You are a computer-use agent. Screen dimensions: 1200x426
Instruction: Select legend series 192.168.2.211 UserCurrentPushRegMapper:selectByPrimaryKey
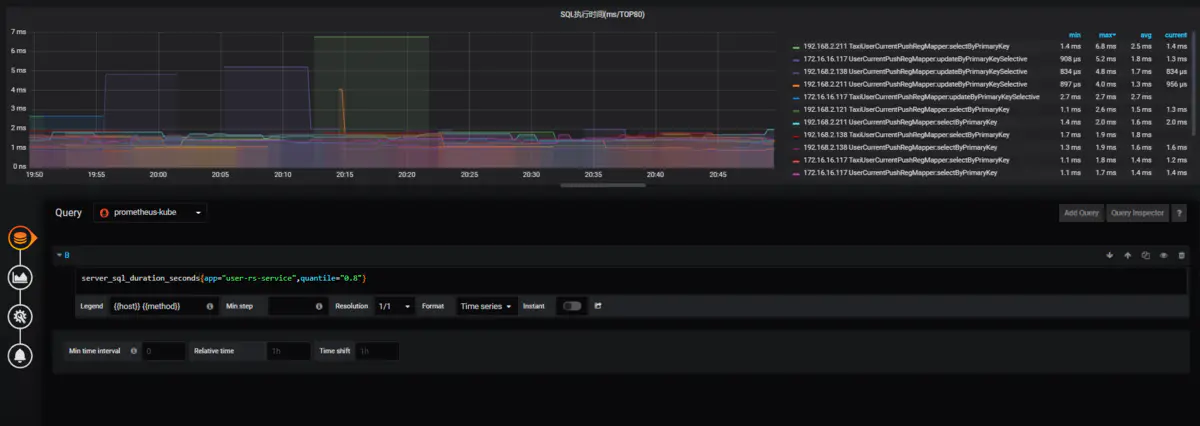(900, 122)
